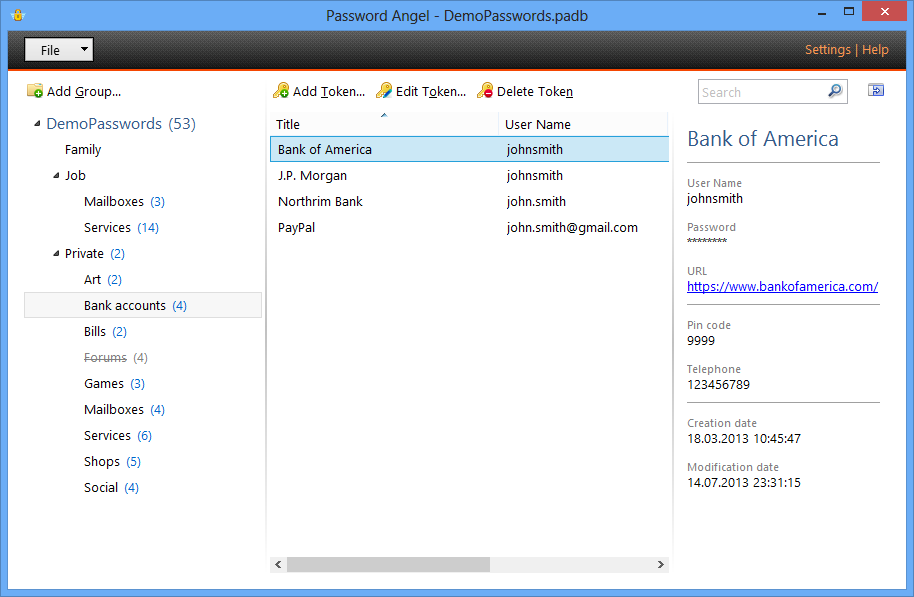Select the Bank of America row
The width and height of the screenshot is (914, 597).
pyautogui.click(x=469, y=149)
